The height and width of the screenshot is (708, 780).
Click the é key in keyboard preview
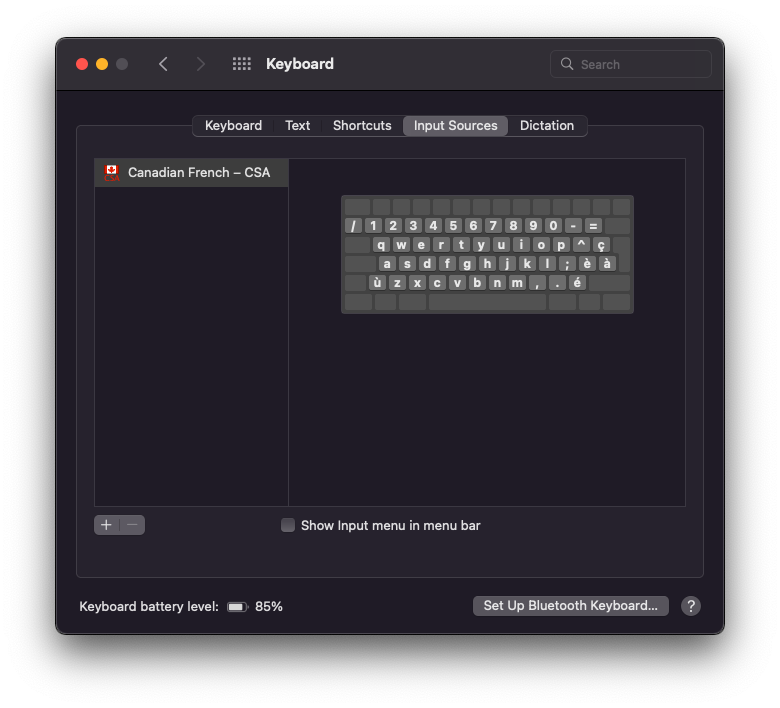pos(577,283)
